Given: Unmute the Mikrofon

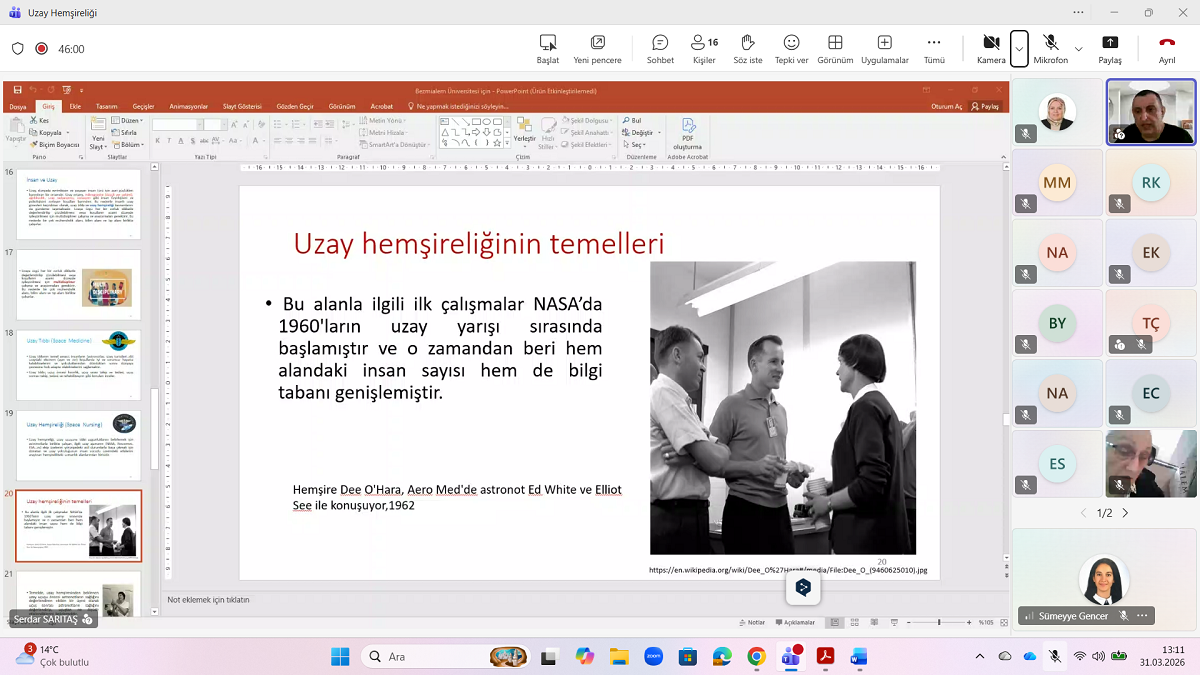Looking at the screenshot, I should pos(1050,48).
